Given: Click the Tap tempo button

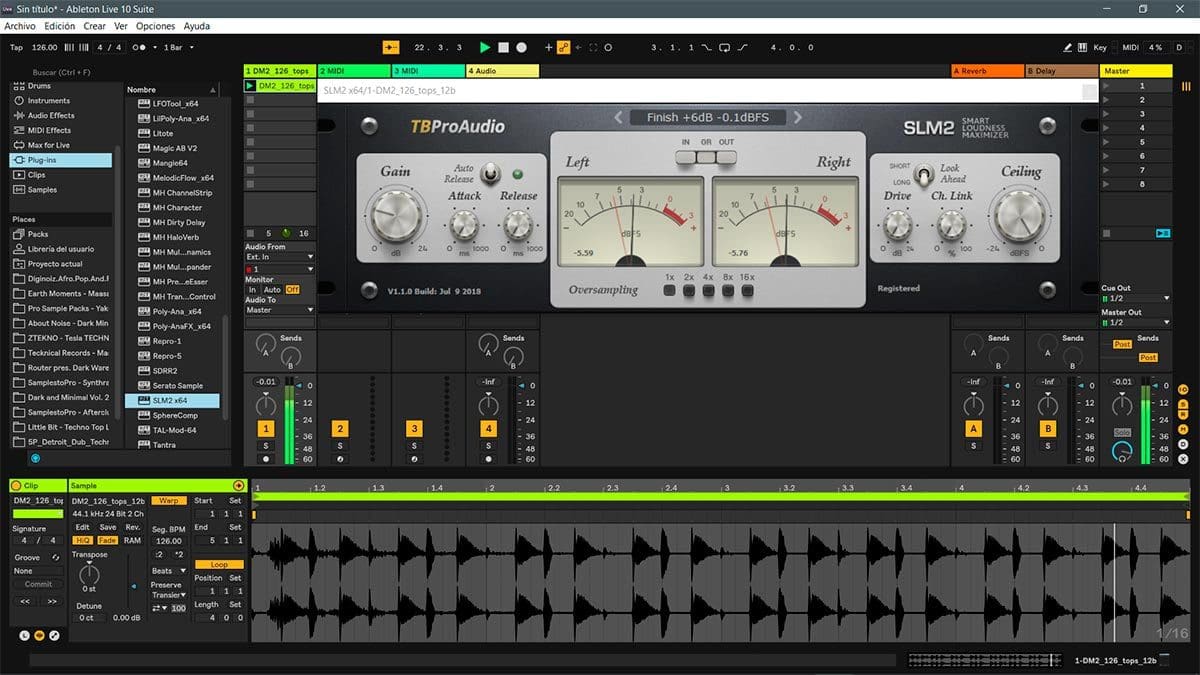Looking at the screenshot, I should tap(16, 47).
